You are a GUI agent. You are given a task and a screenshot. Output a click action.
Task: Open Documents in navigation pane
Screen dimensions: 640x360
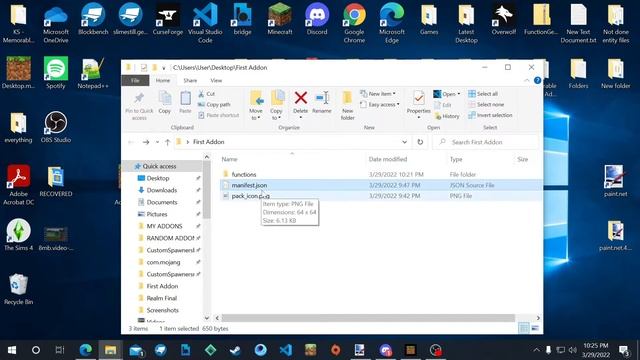pyautogui.click(x=162, y=202)
